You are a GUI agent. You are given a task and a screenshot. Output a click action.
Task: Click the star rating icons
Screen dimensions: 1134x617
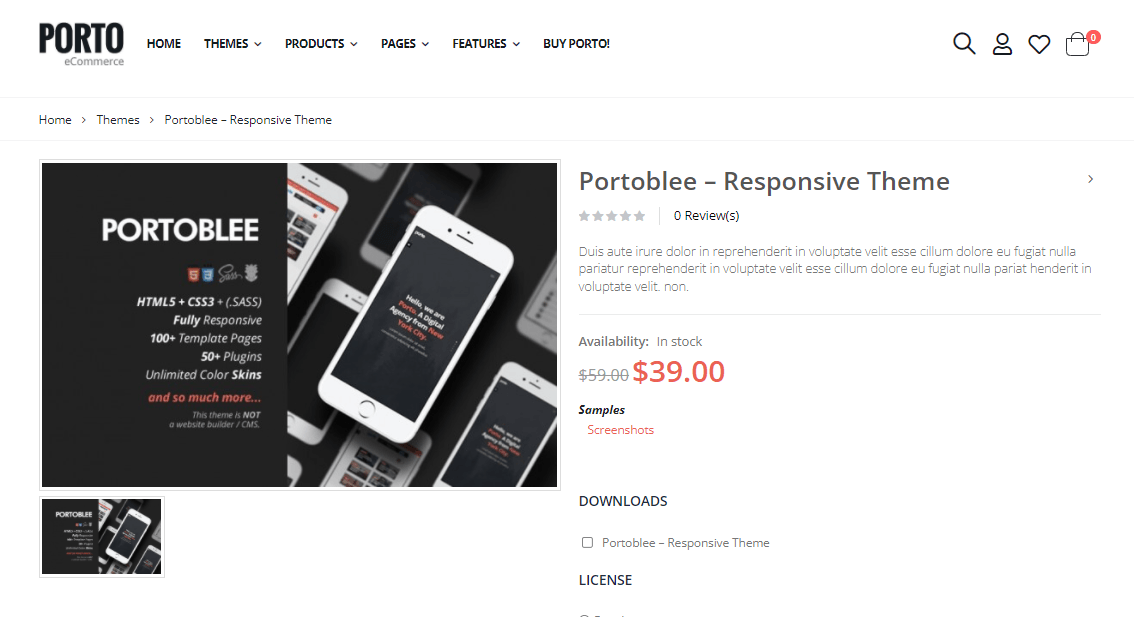click(x=612, y=216)
